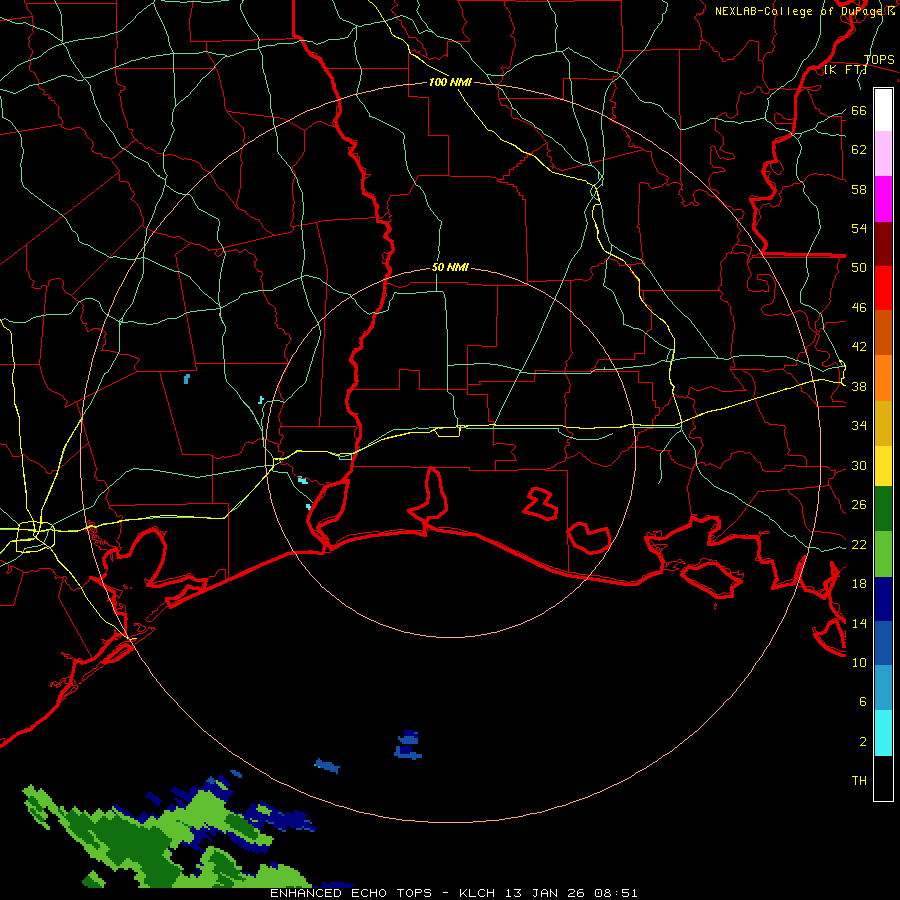Click the medium blue 18 legend swatch
Screen dimensions: 900x900
coord(883,643)
